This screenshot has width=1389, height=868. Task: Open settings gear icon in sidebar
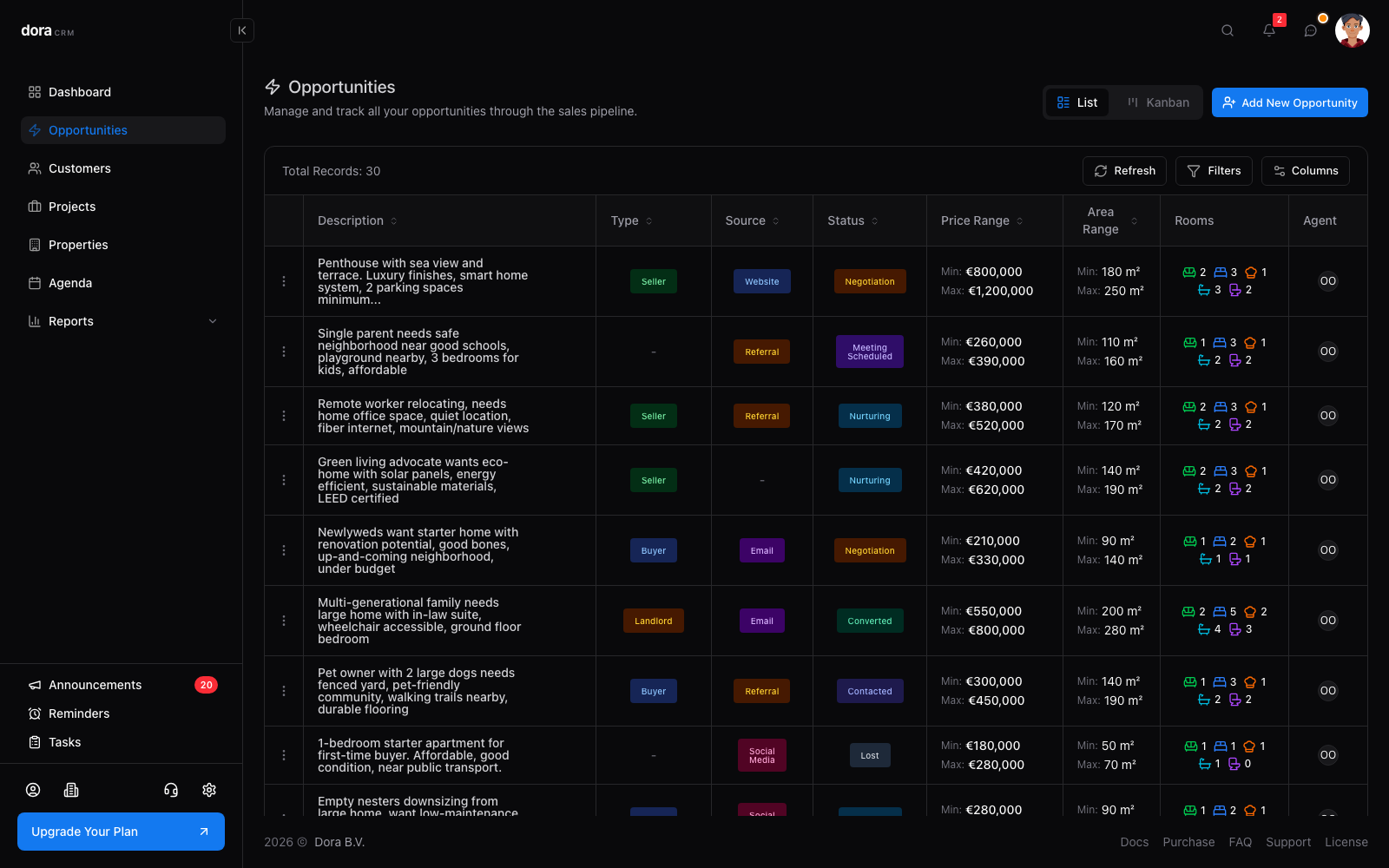pos(209,790)
